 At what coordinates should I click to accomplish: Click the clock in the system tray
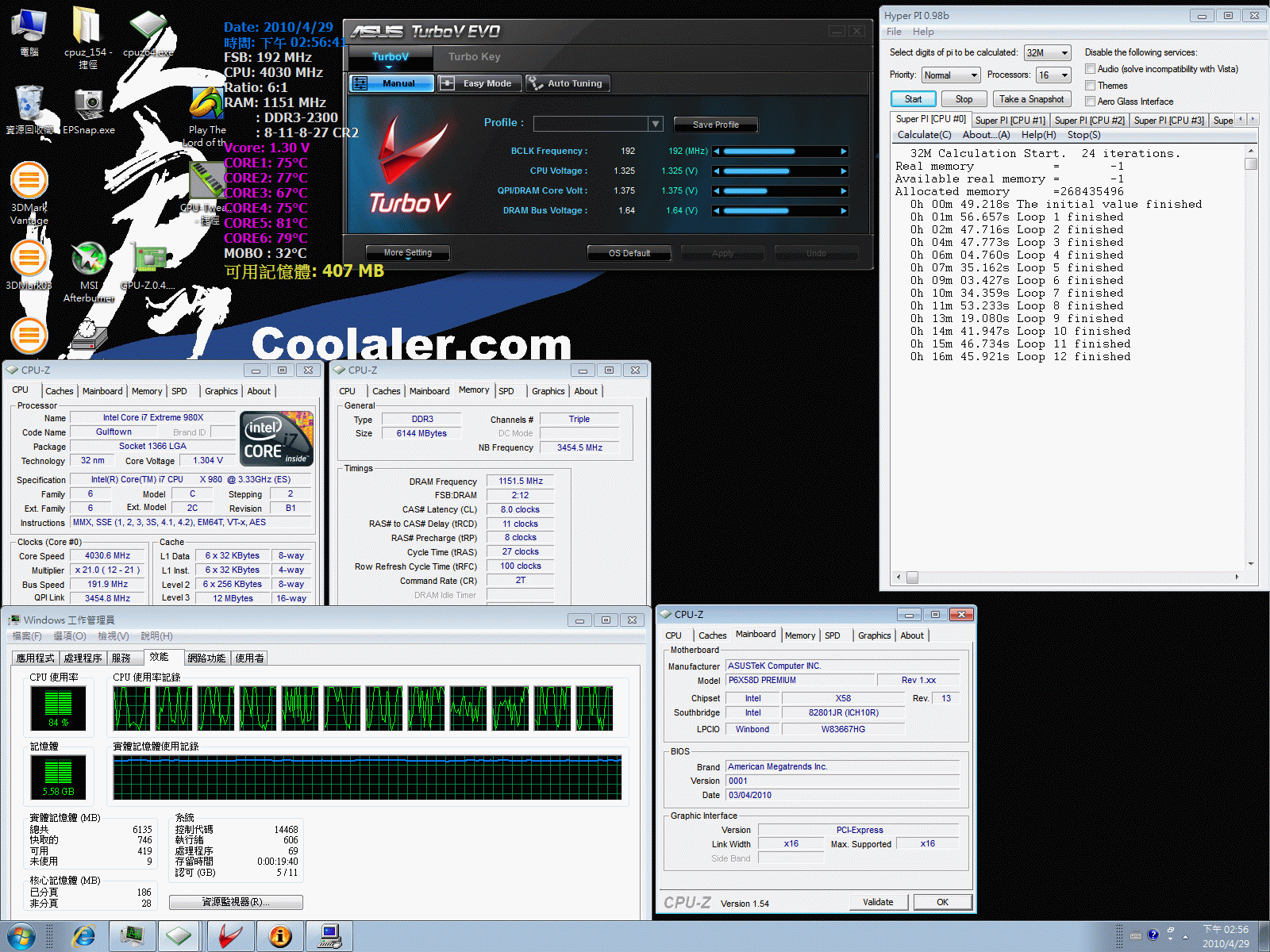click(x=1226, y=936)
